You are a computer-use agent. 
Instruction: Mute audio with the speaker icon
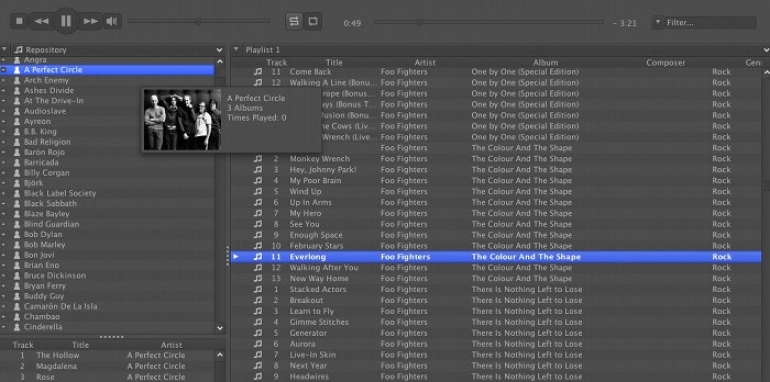pos(112,21)
